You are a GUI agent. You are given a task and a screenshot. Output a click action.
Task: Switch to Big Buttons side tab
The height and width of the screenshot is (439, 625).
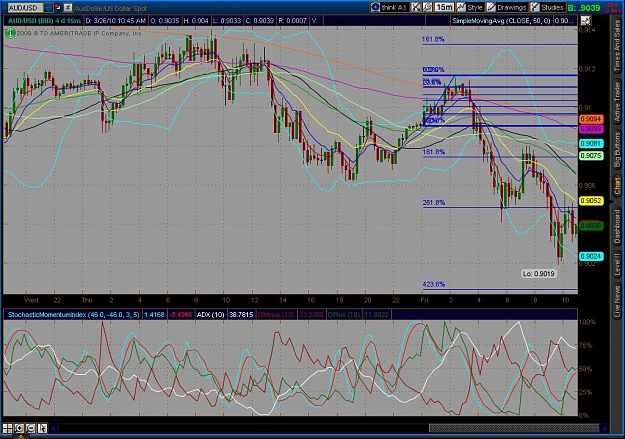[x=617, y=150]
